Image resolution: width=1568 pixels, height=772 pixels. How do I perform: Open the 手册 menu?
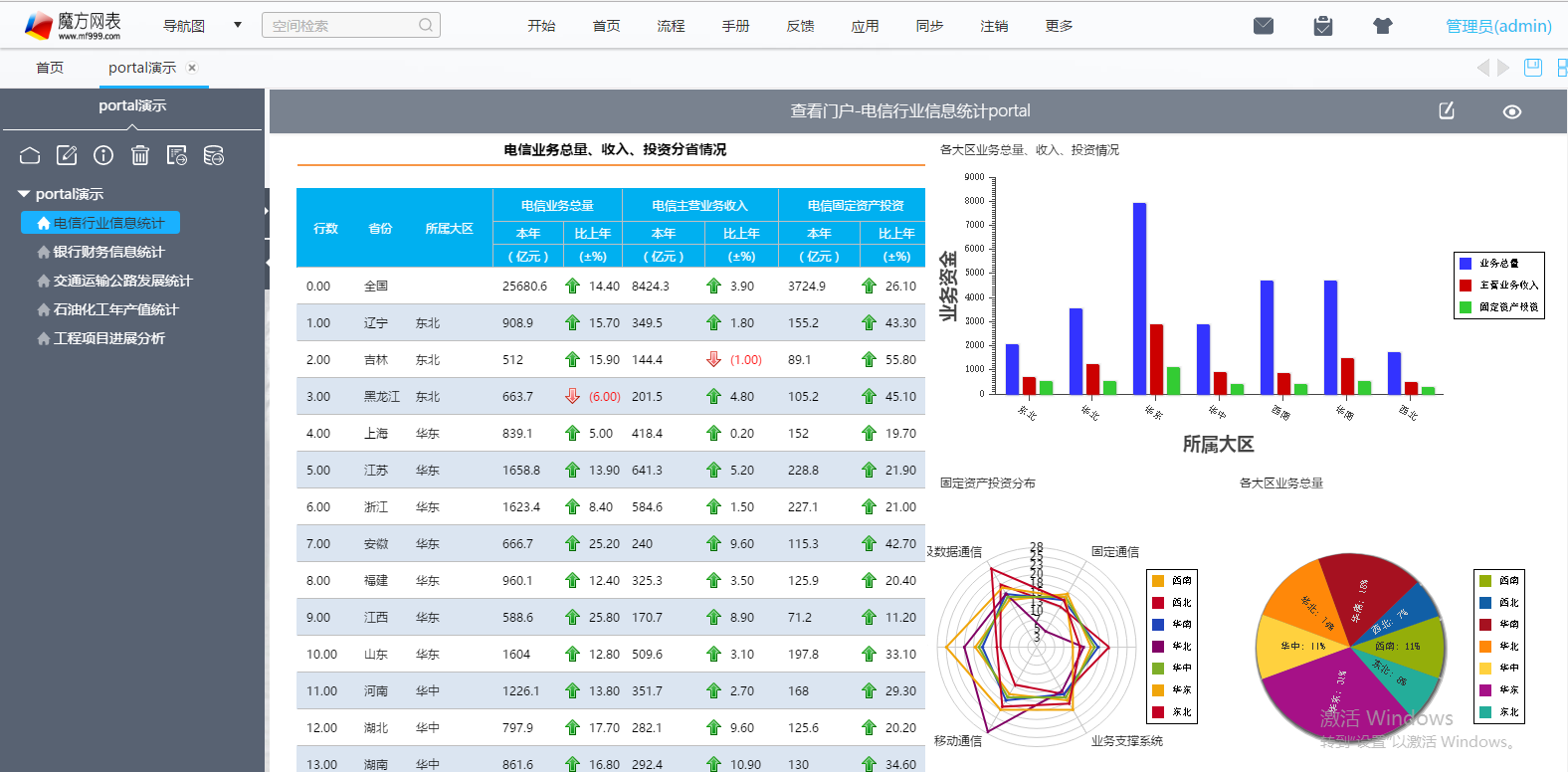[x=735, y=26]
